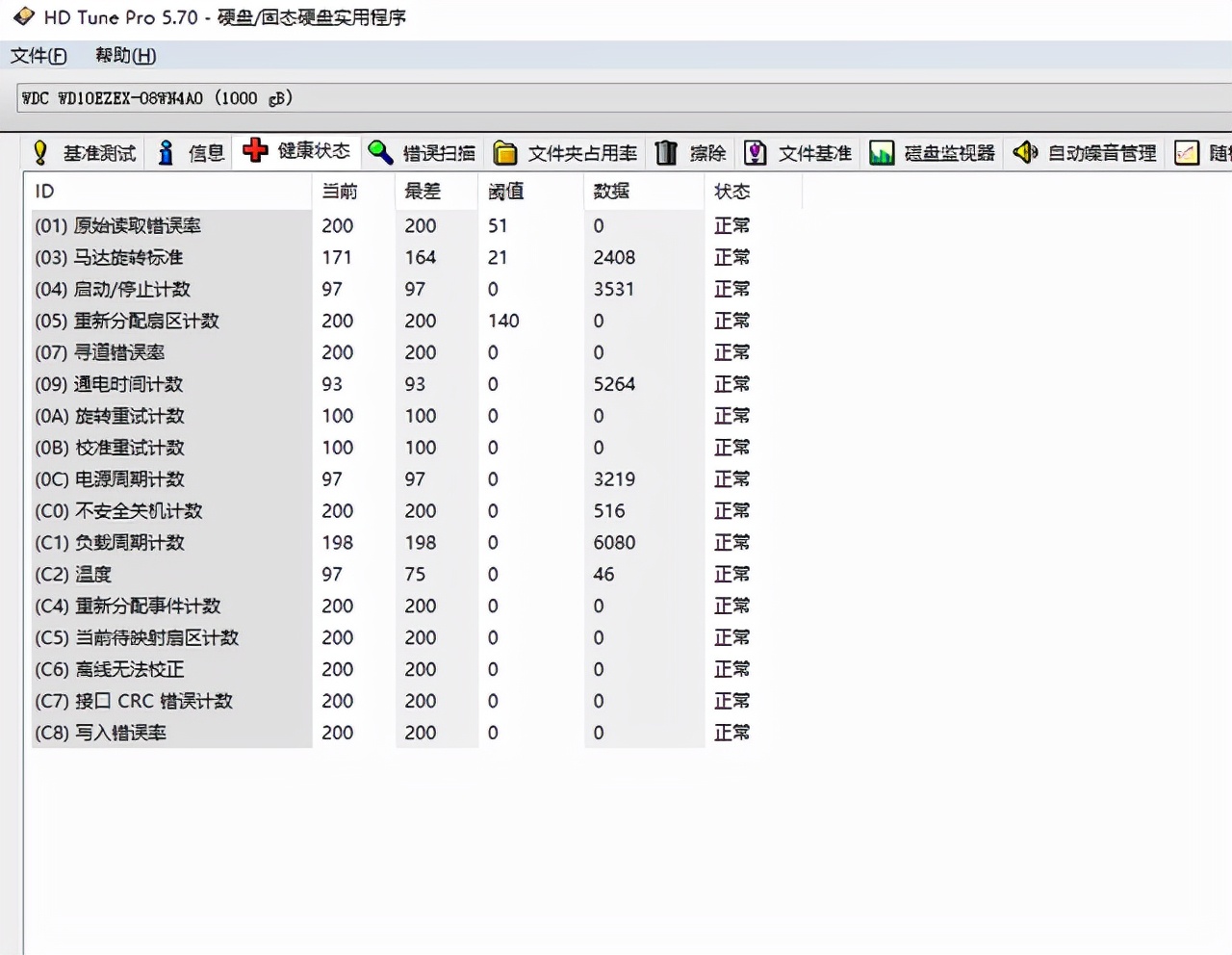
Task: Select the rightmost 随机 random access tool
Action: pos(1203,152)
